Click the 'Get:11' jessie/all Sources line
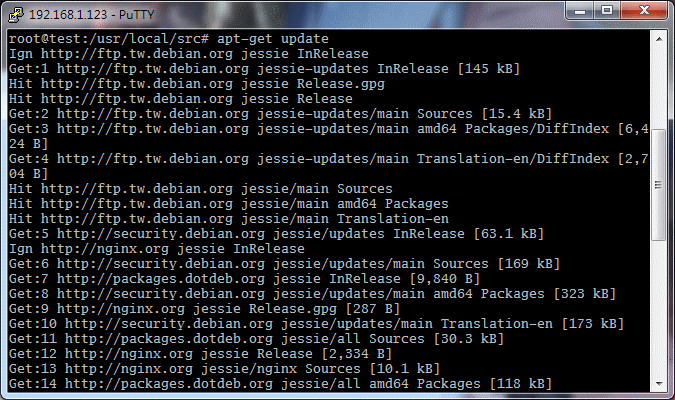This screenshot has width=675, height=400. coord(257,339)
